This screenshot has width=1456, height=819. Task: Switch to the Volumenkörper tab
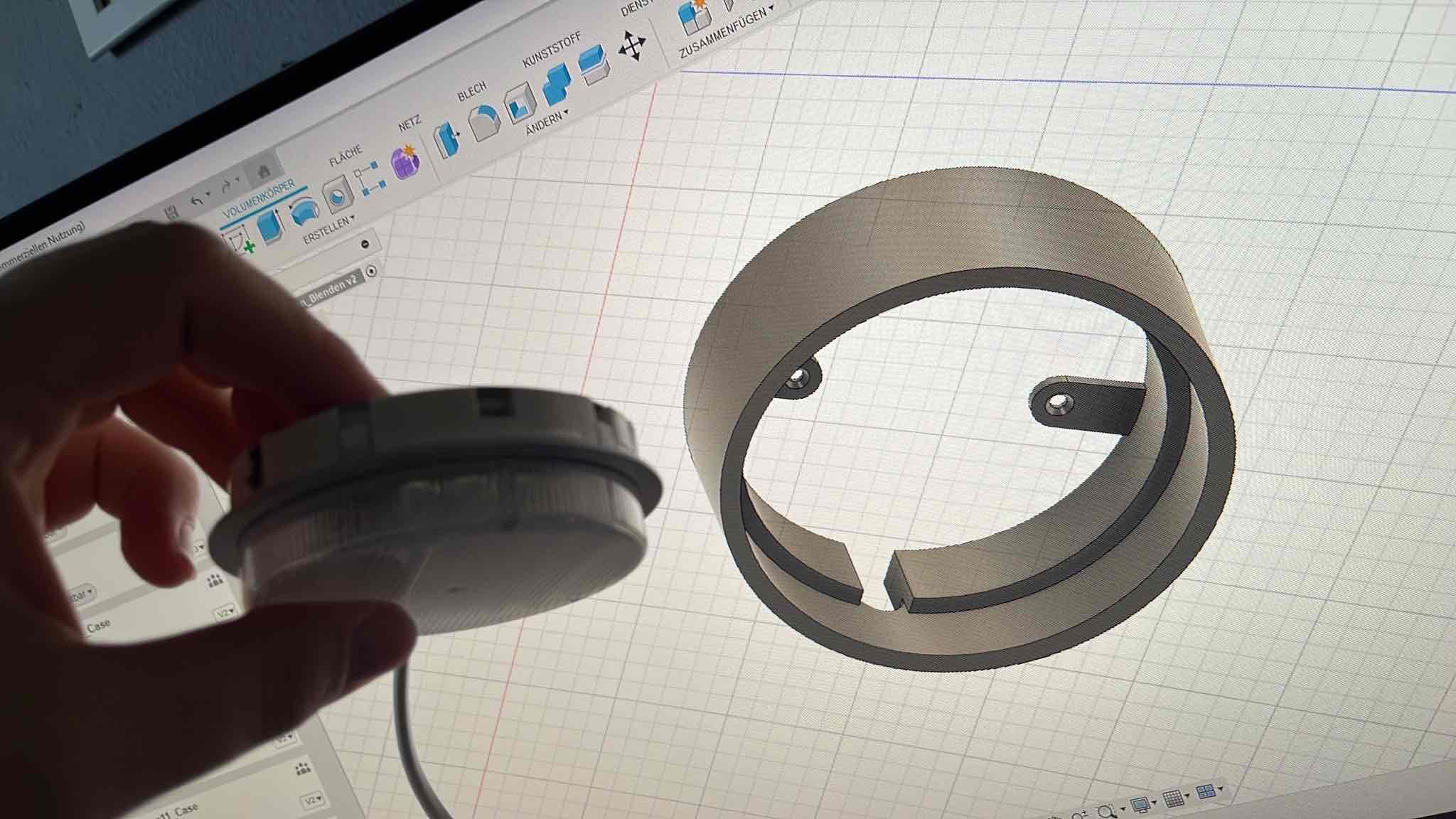coord(259,199)
